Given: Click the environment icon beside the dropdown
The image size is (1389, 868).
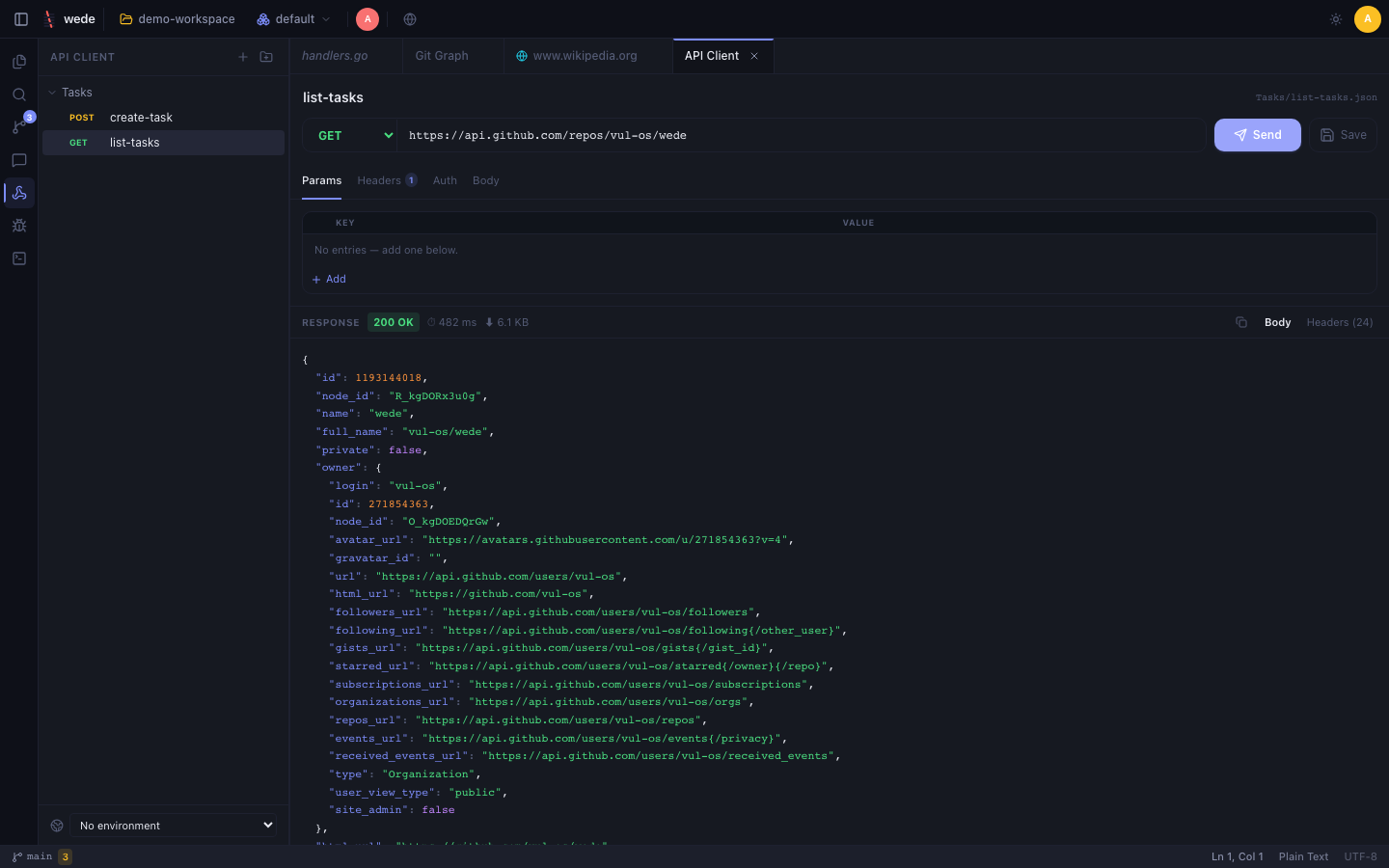Looking at the screenshot, I should pyautogui.click(x=57, y=826).
